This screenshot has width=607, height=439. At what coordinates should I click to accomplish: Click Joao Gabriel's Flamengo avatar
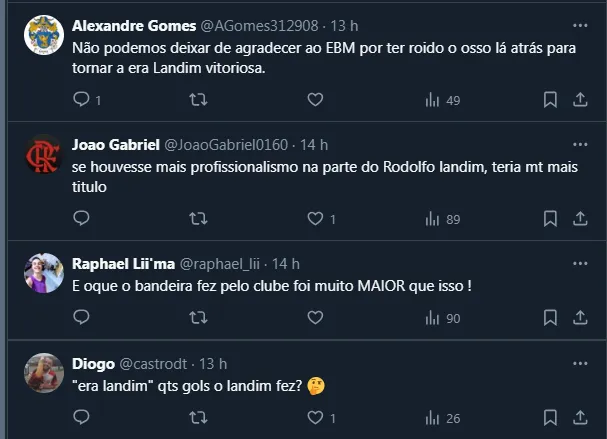coord(44,154)
